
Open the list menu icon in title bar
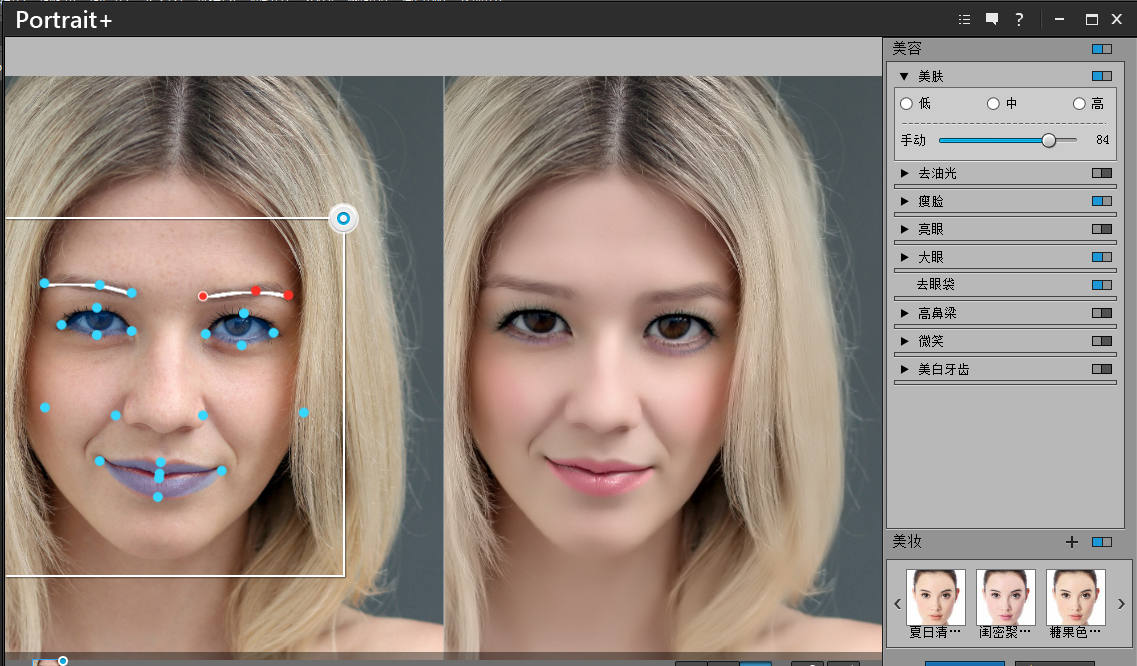964,19
